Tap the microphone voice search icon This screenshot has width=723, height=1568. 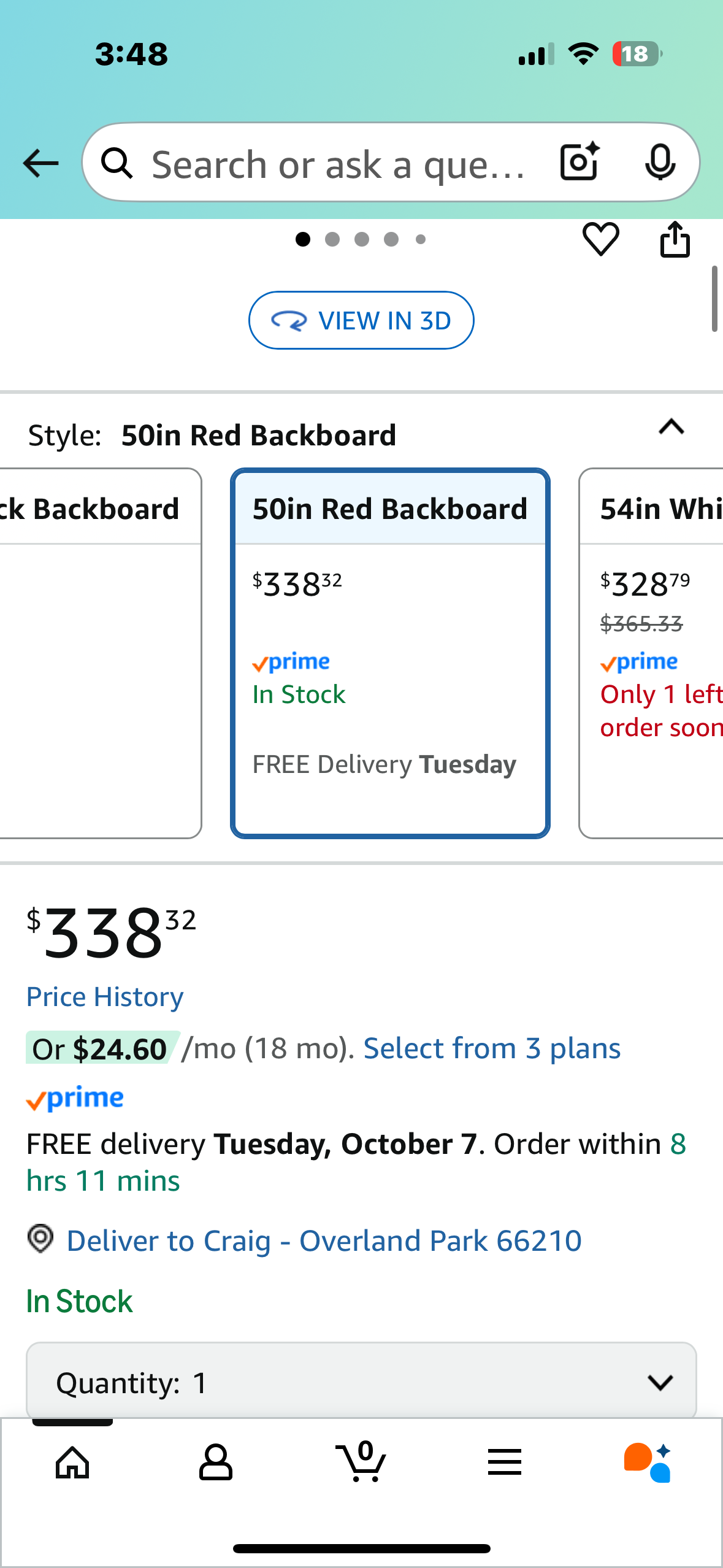(x=660, y=163)
